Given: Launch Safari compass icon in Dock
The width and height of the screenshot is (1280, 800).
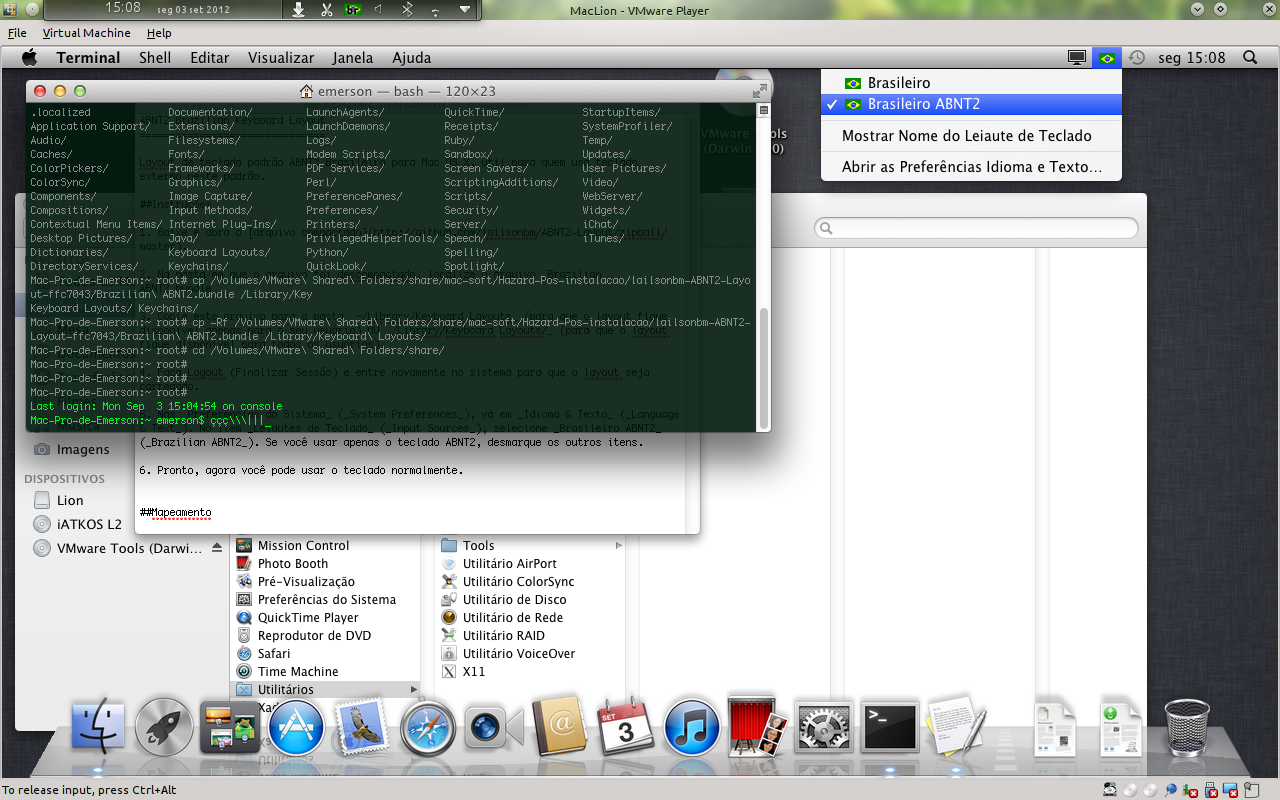Looking at the screenshot, I should click(428, 727).
